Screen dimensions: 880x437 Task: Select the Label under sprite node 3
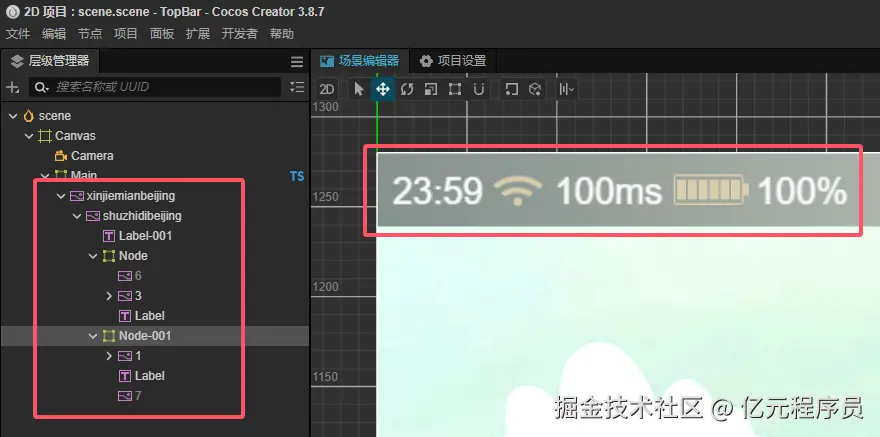click(x=149, y=316)
